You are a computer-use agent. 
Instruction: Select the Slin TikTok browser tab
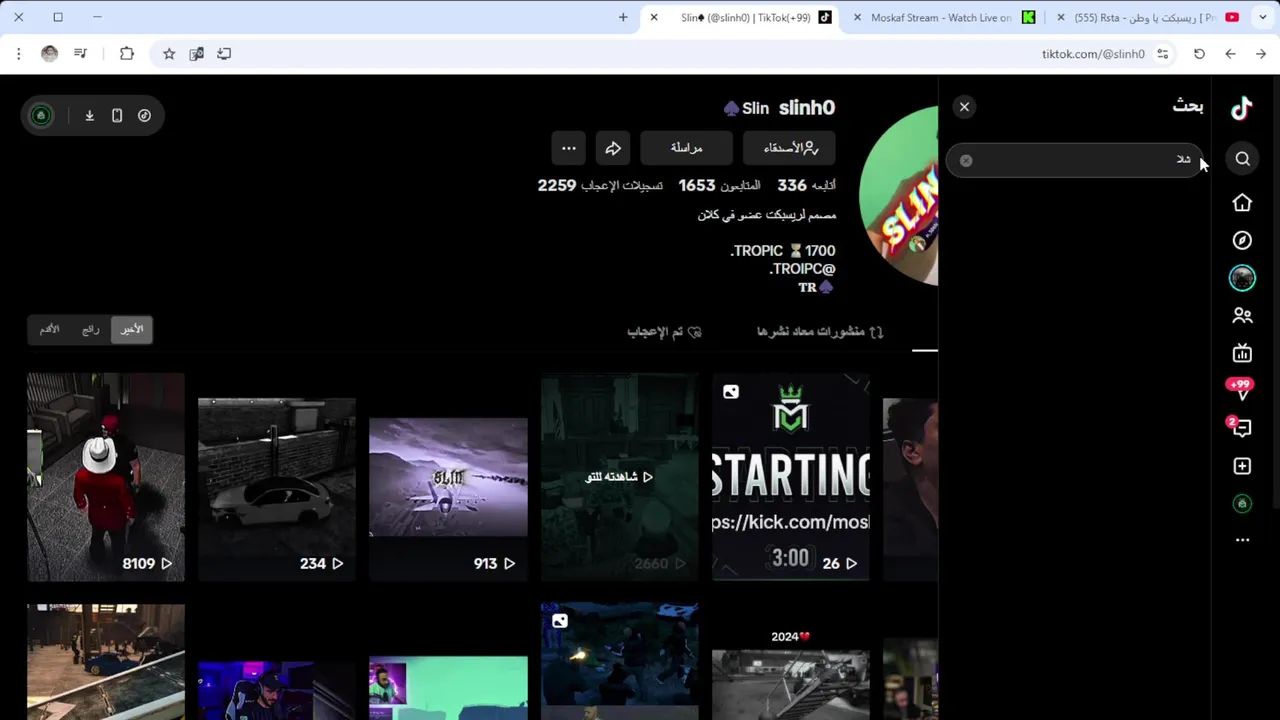point(742,17)
